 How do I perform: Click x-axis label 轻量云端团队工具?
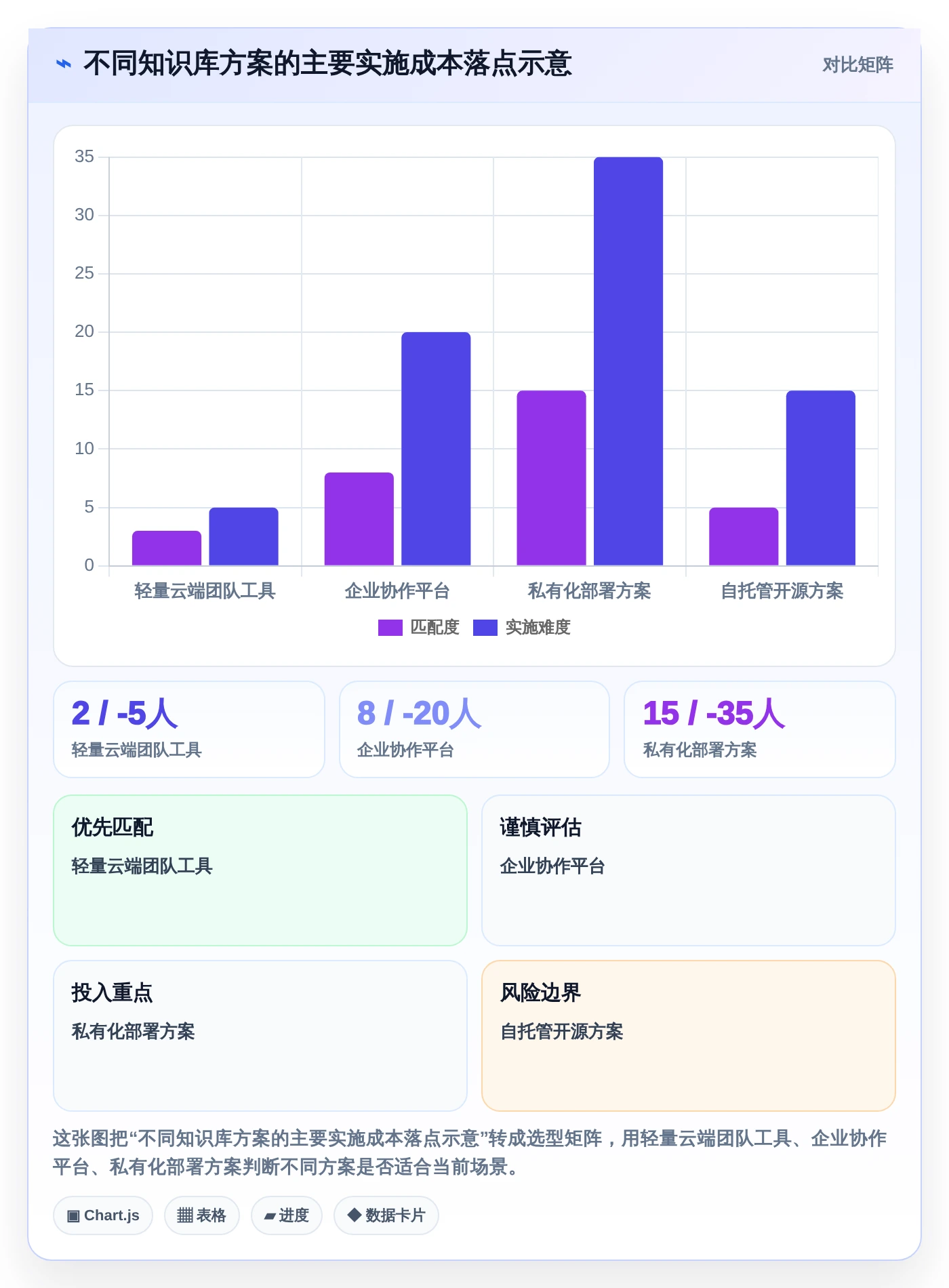click(205, 591)
